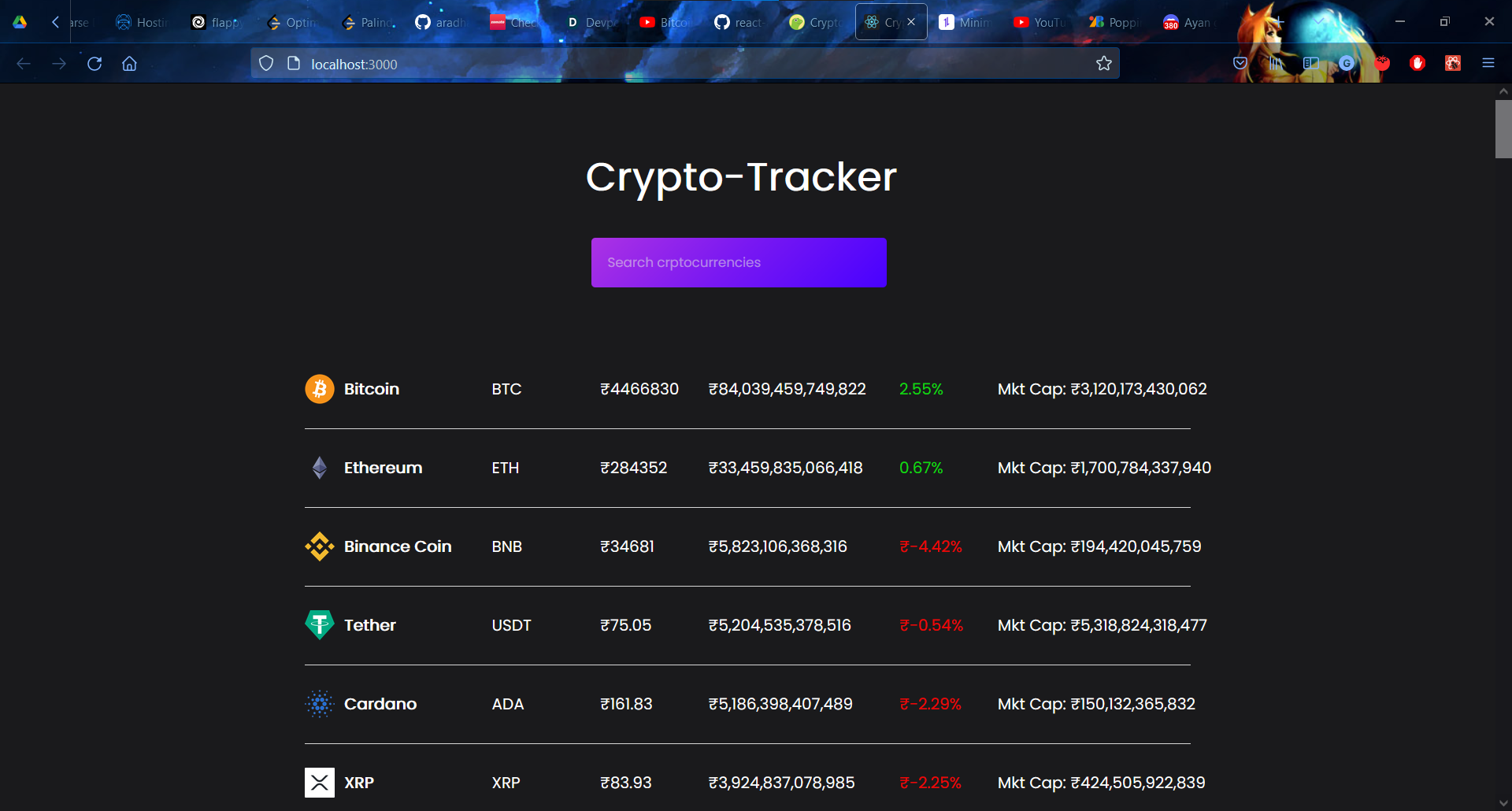1512x811 pixels.
Task: Switch to the Hosting tab
Action: click(143, 22)
